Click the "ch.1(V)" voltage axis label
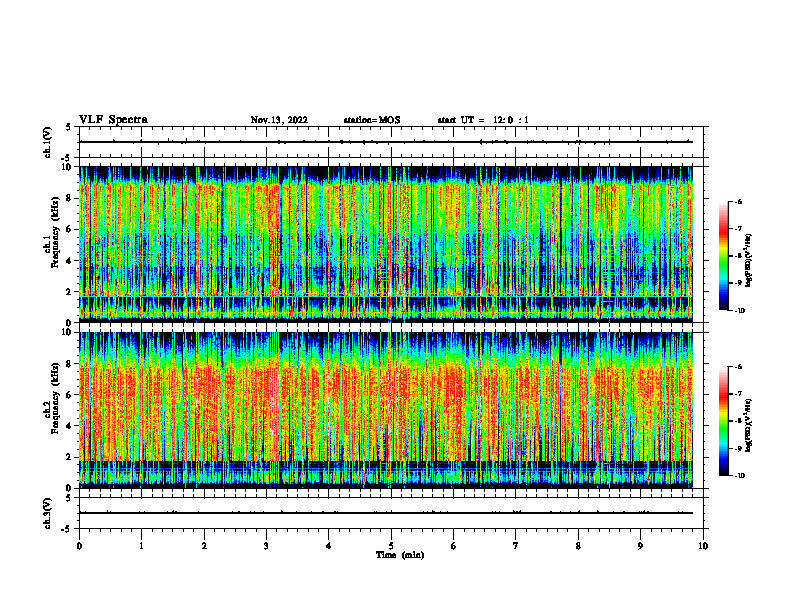Screen dimensions: 792x612 click(x=47, y=142)
